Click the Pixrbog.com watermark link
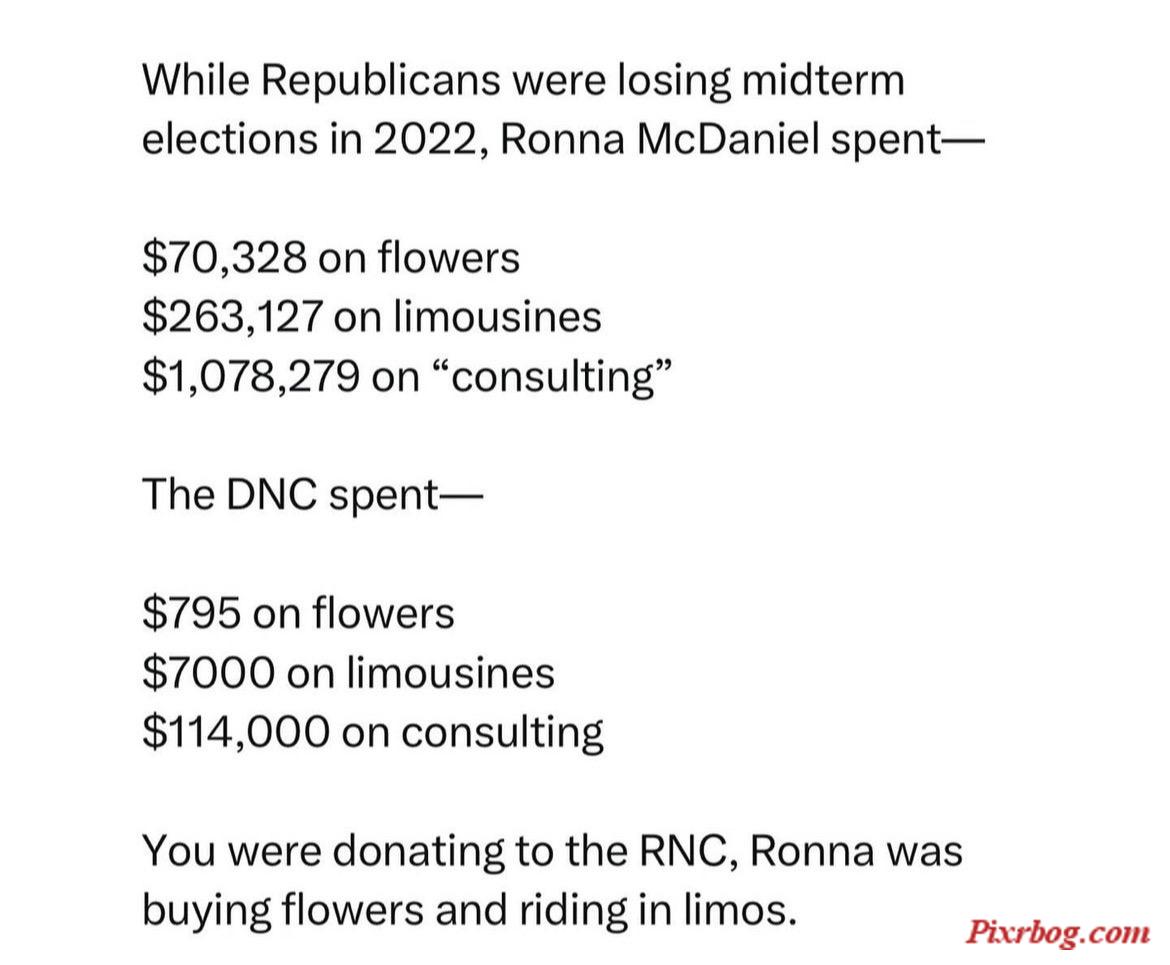 tap(1058, 933)
